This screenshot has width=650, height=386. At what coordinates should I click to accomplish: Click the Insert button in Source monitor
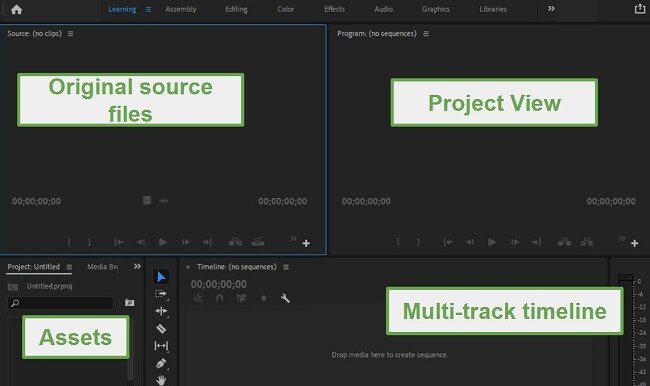[235, 242]
